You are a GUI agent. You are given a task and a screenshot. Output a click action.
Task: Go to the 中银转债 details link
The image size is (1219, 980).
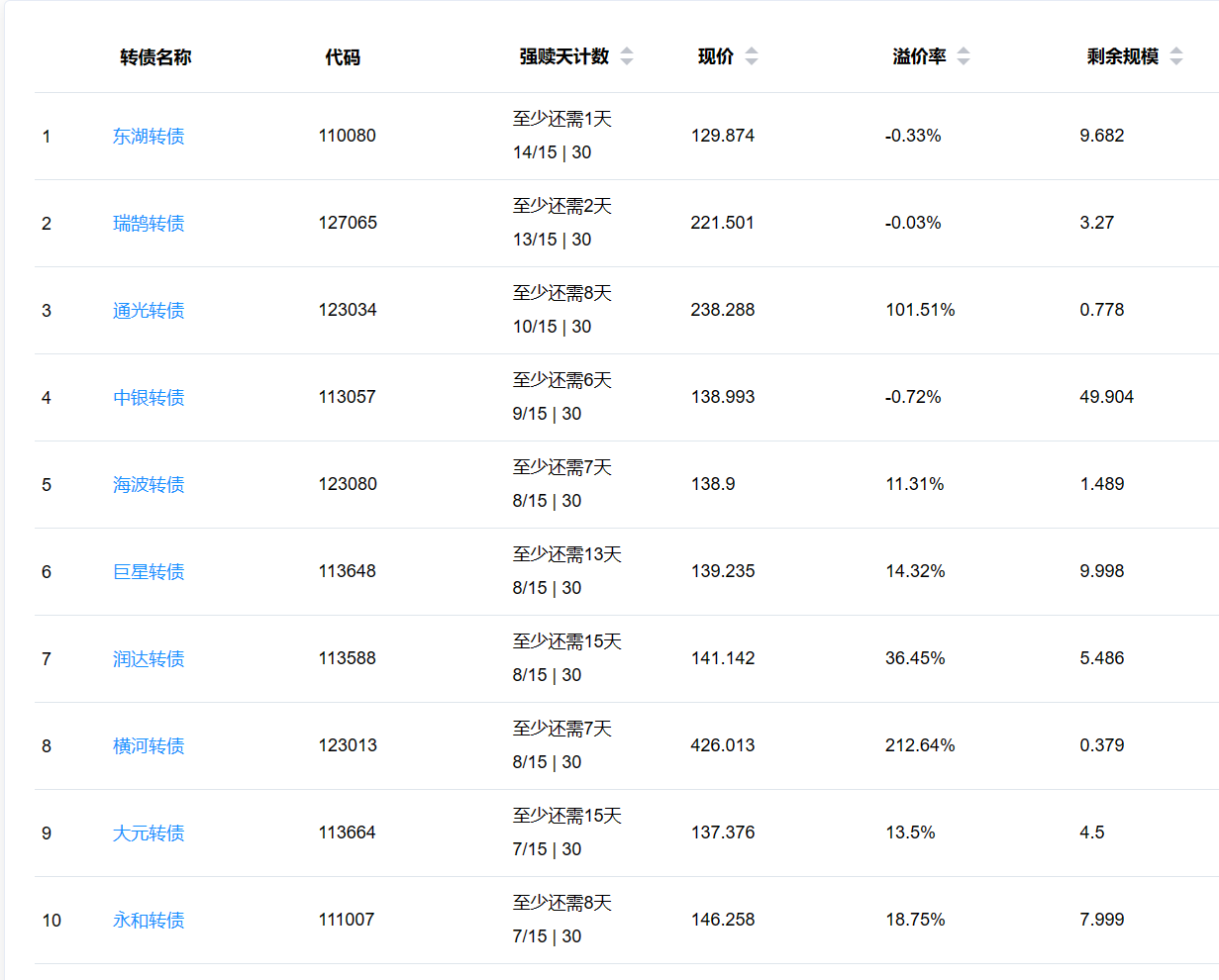tap(149, 398)
